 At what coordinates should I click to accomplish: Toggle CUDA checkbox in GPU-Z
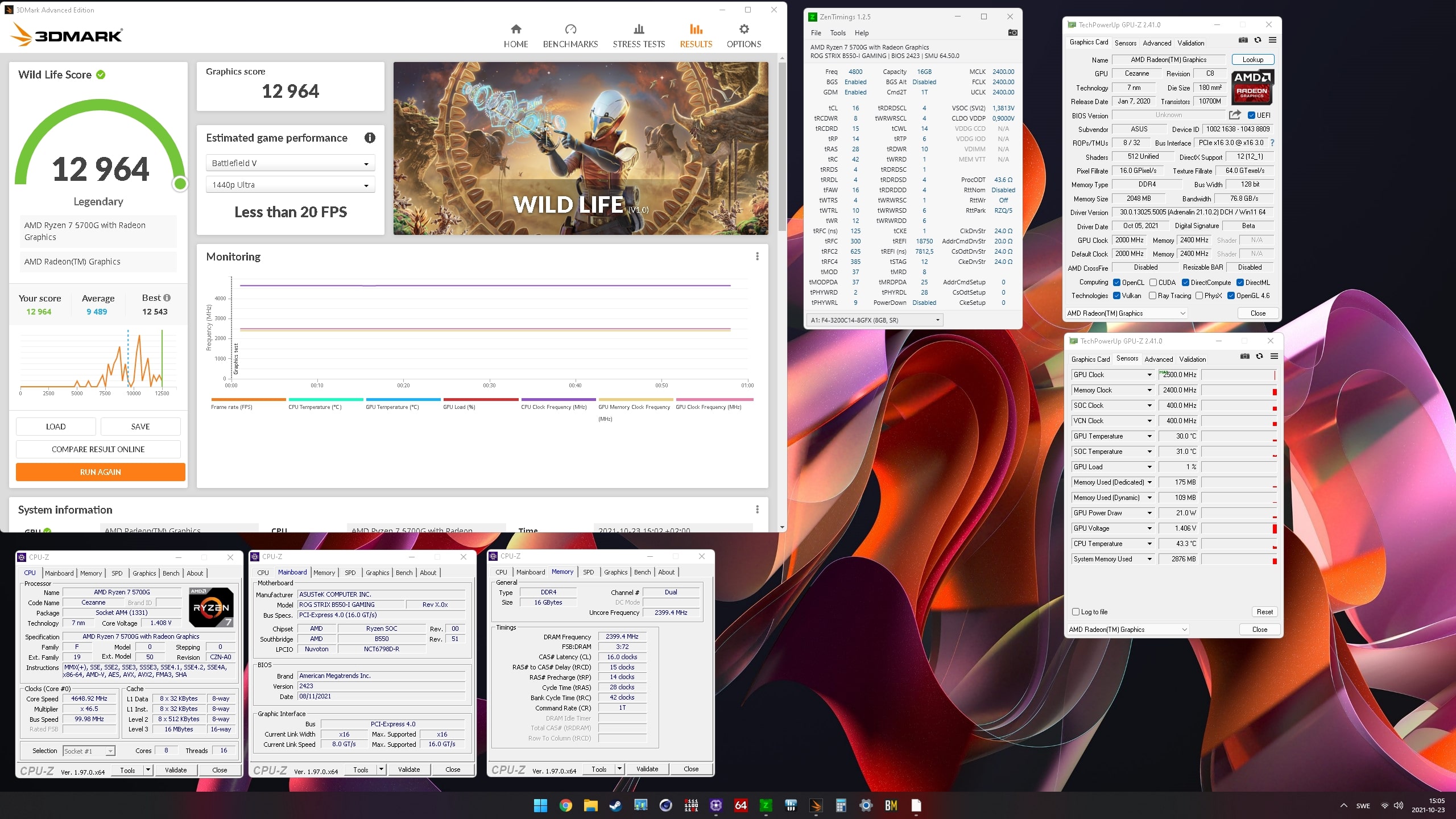click(1153, 283)
